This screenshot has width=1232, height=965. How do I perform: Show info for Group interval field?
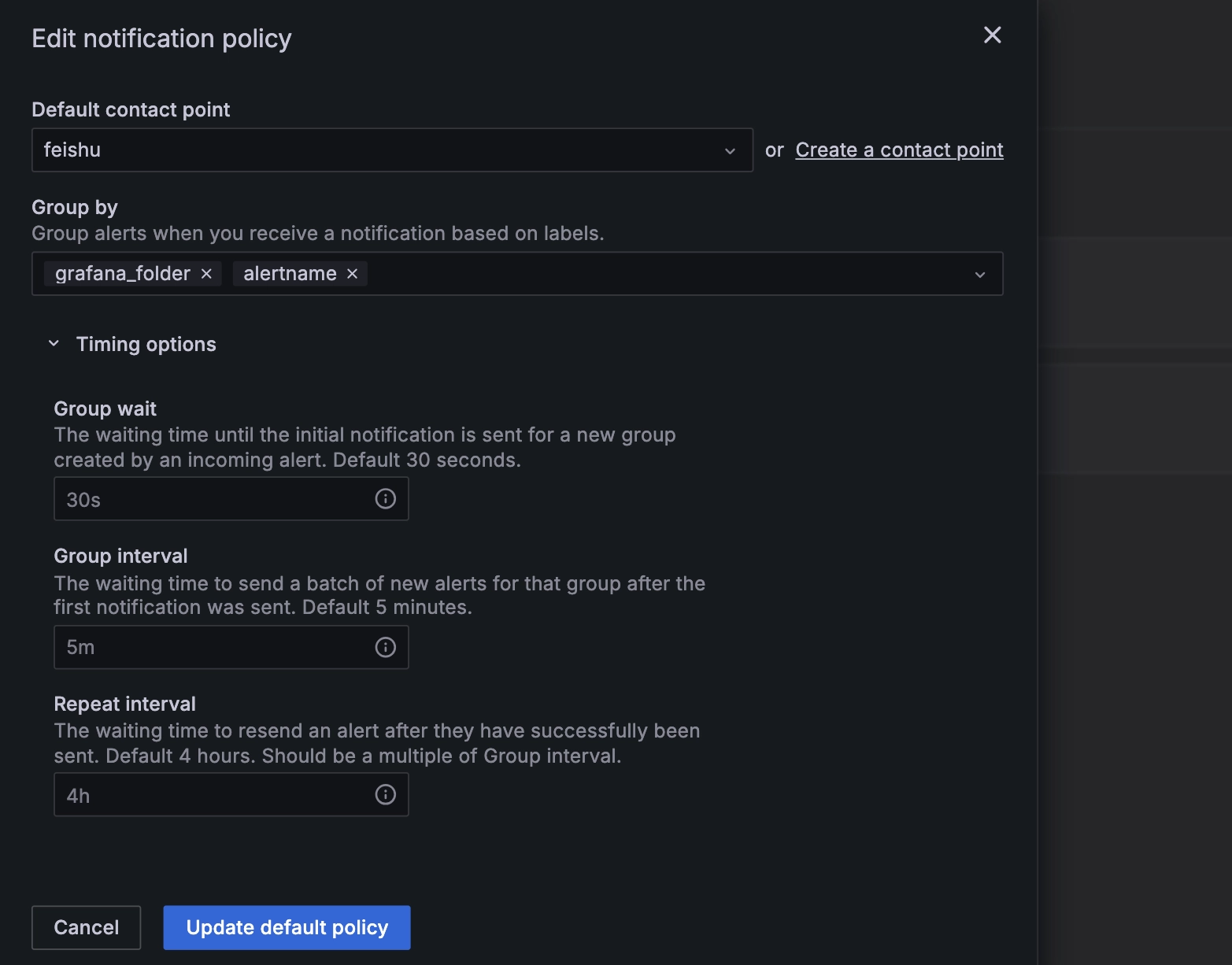pos(385,647)
